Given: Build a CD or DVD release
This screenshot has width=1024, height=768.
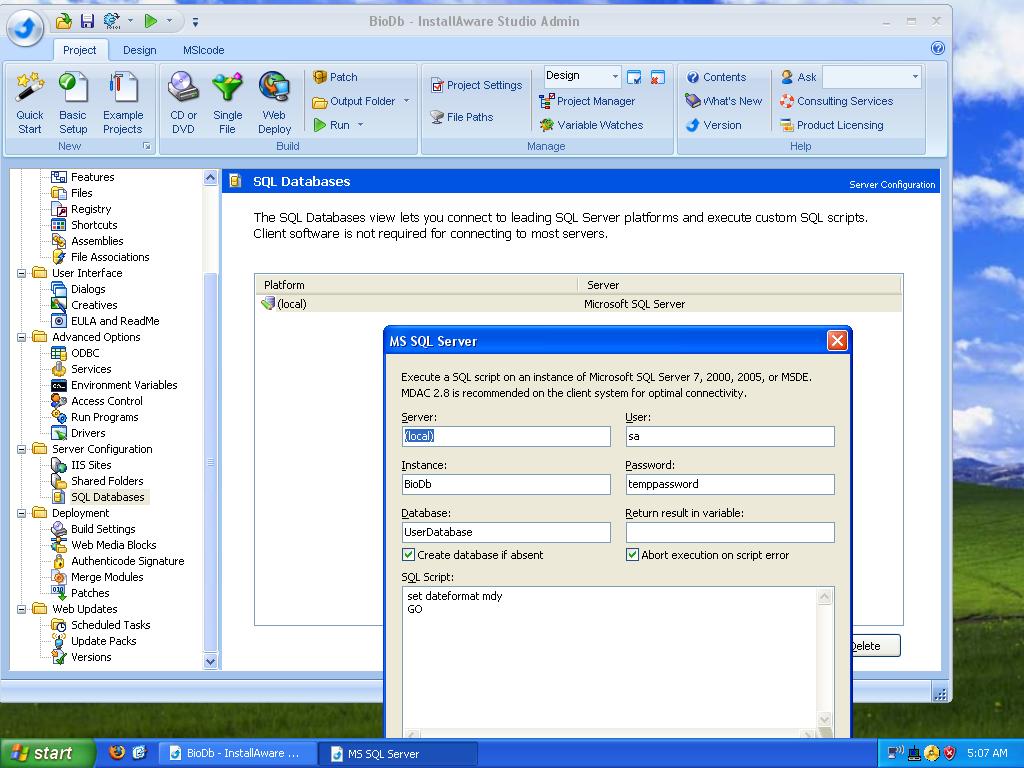Looking at the screenshot, I should click(183, 103).
